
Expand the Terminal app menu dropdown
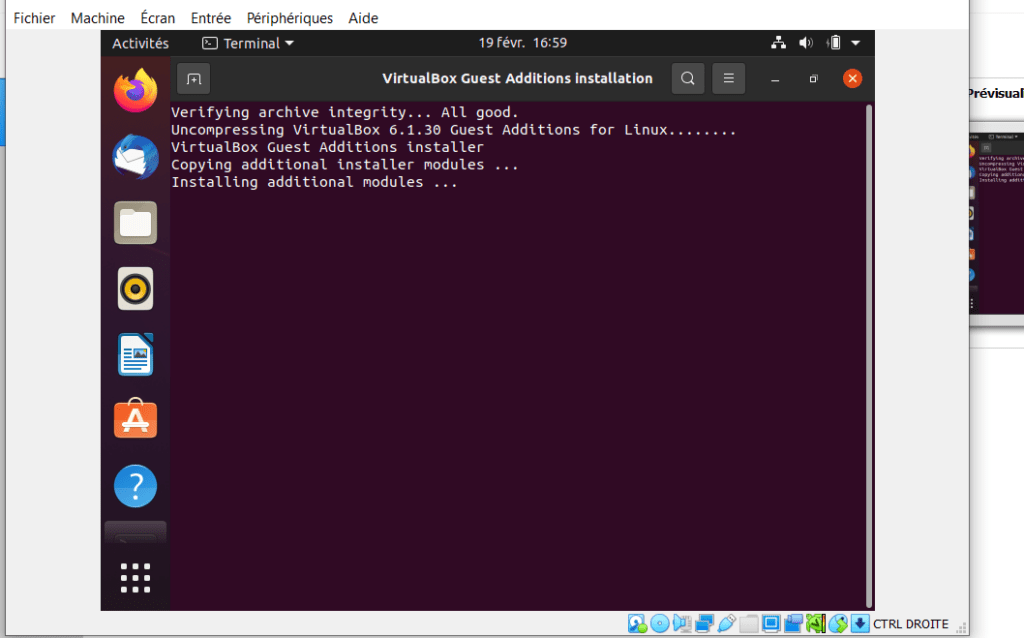pyautogui.click(x=248, y=43)
